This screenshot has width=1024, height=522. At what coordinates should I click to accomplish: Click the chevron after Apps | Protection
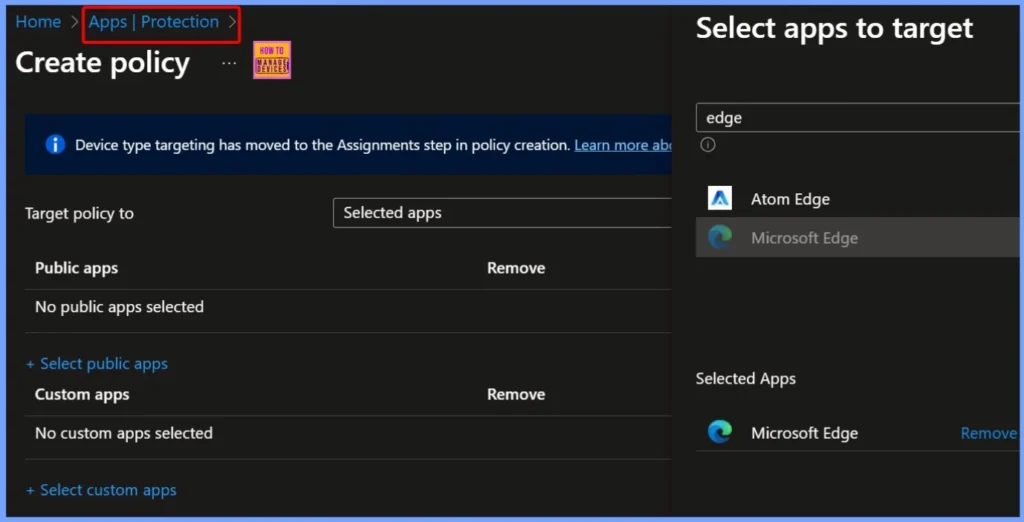point(232,22)
